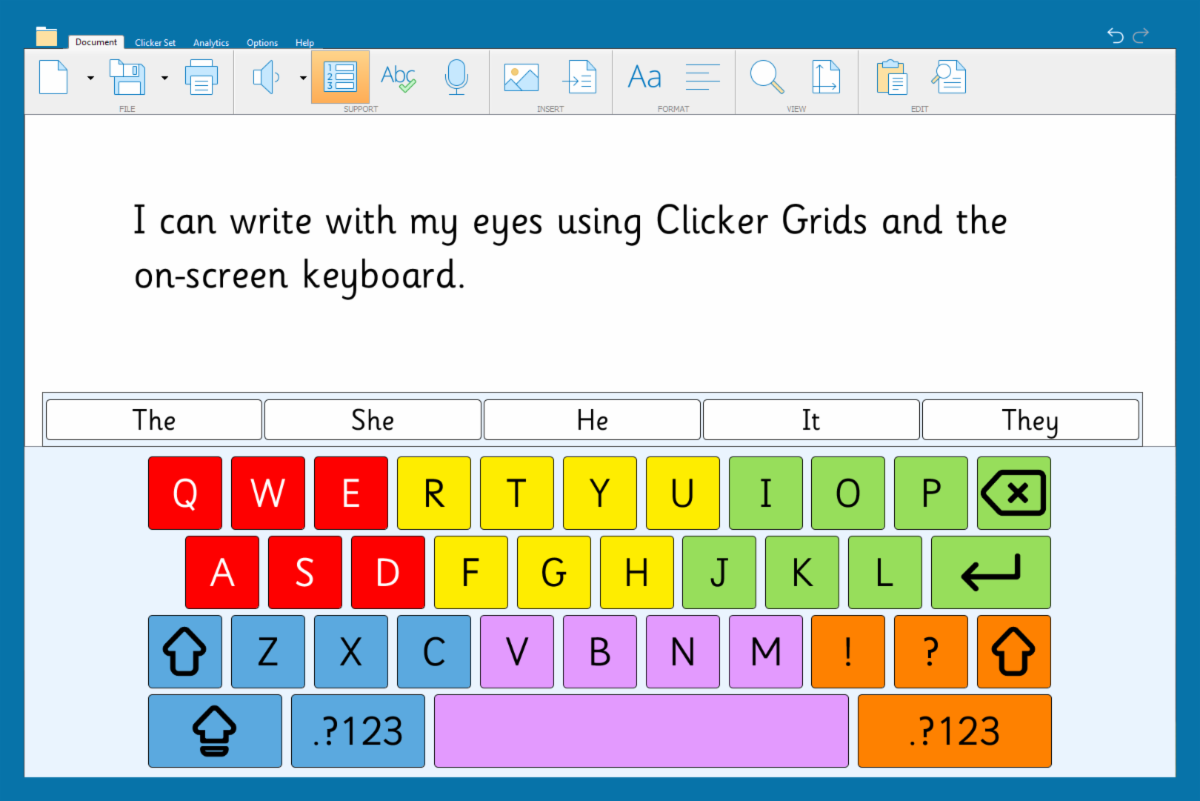1200x801 pixels.
Task: Undo the last action
Action: click(1114, 34)
